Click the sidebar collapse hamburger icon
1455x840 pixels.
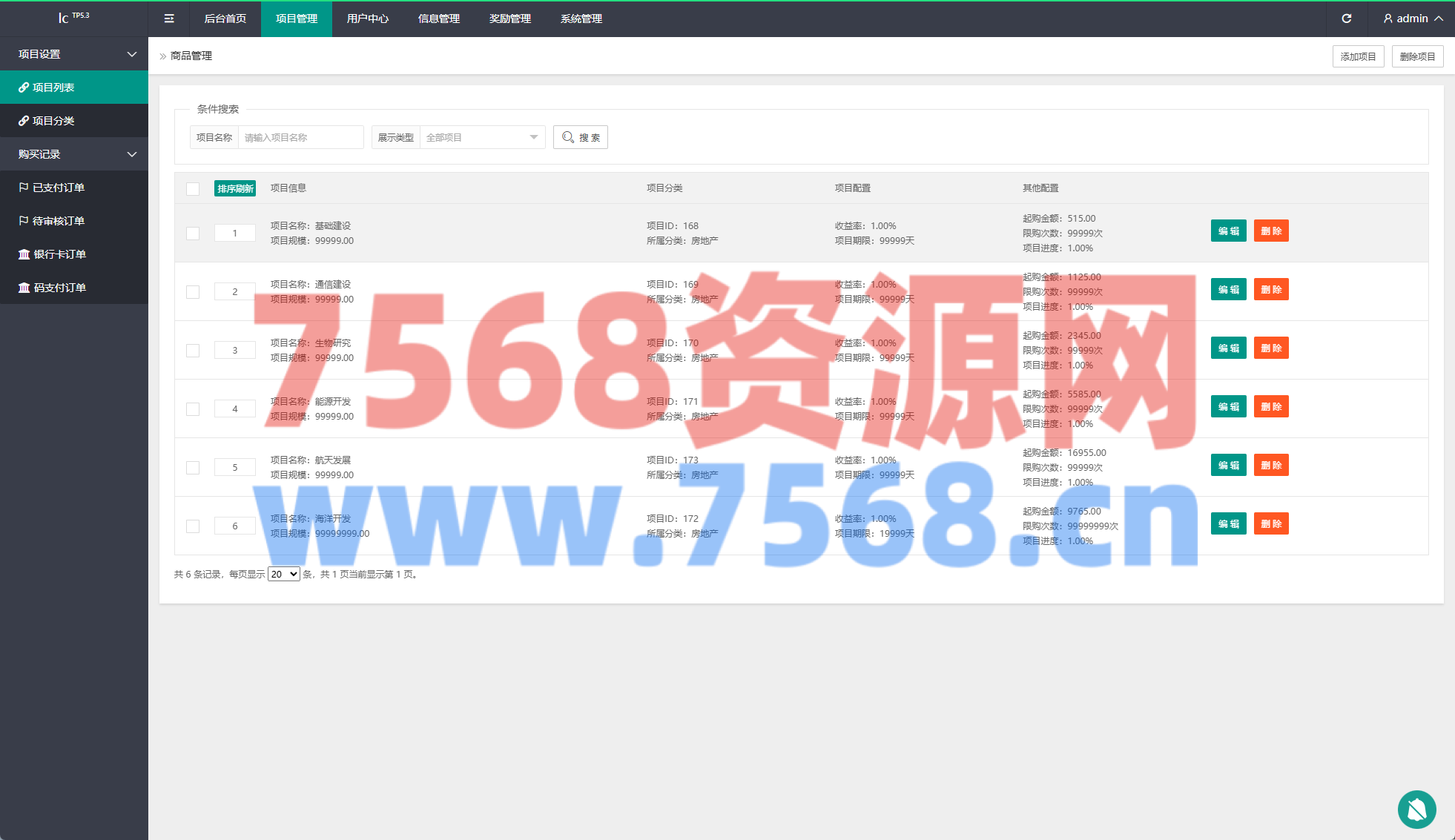169,19
